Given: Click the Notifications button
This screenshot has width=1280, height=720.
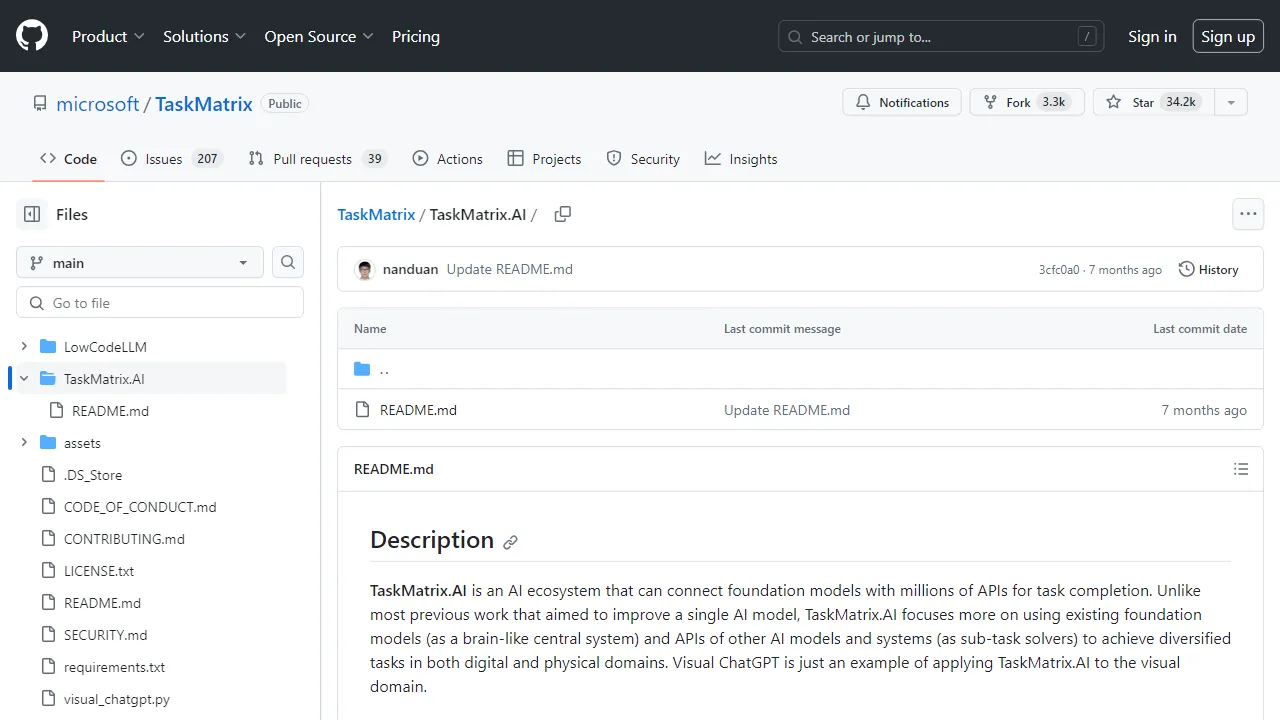Looking at the screenshot, I should click(902, 102).
